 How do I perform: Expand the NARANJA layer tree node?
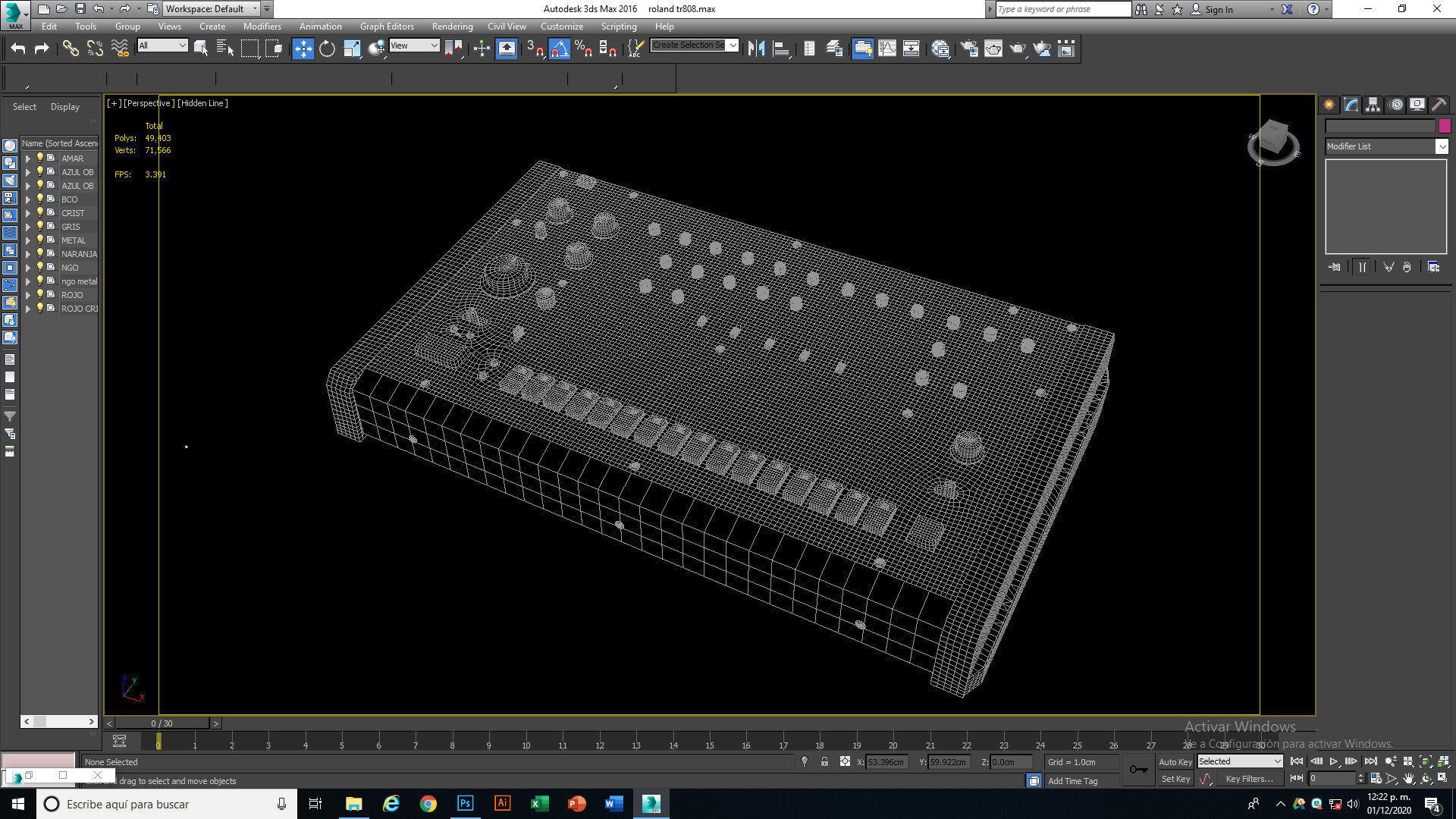coord(28,254)
